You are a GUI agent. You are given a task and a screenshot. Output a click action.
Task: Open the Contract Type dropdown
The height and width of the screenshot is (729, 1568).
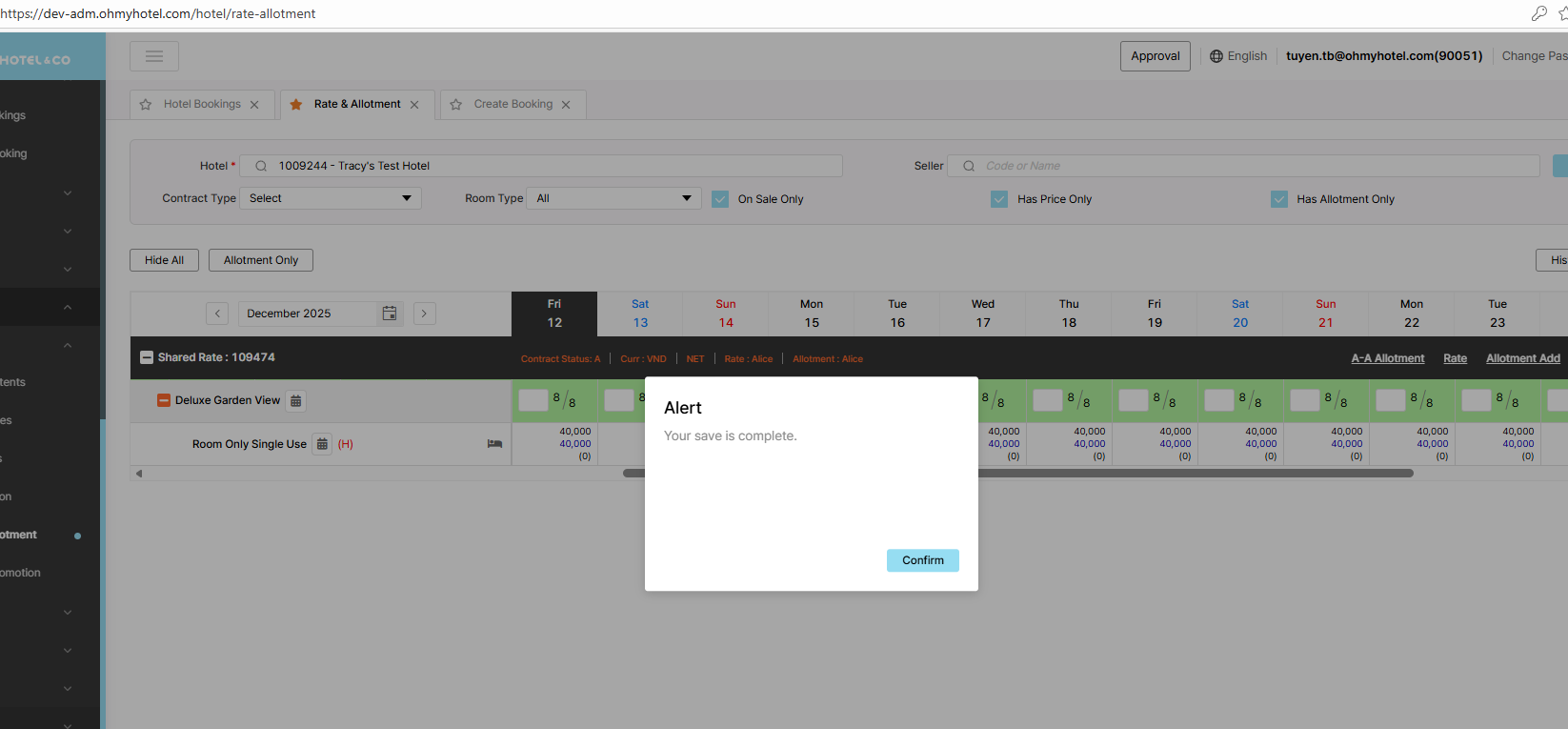pyautogui.click(x=330, y=198)
